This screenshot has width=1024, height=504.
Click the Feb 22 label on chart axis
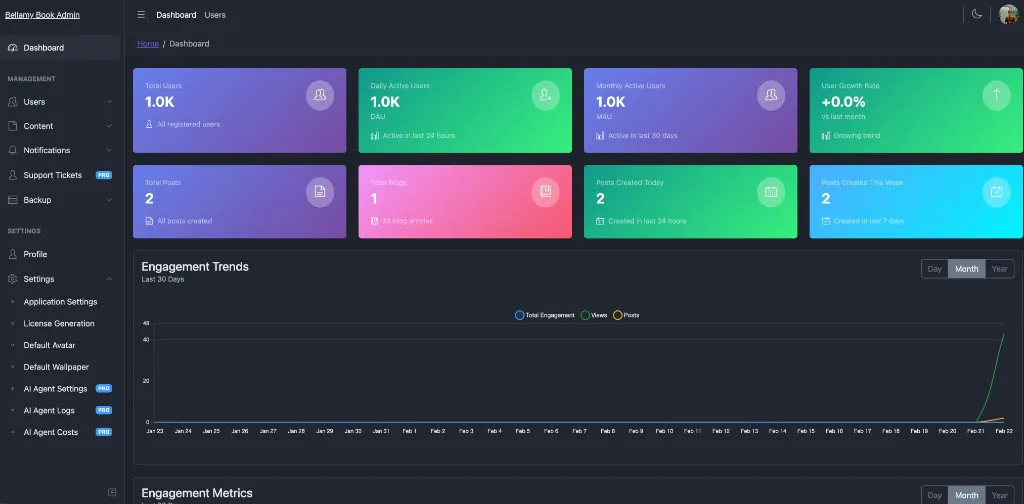point(1003,431)
